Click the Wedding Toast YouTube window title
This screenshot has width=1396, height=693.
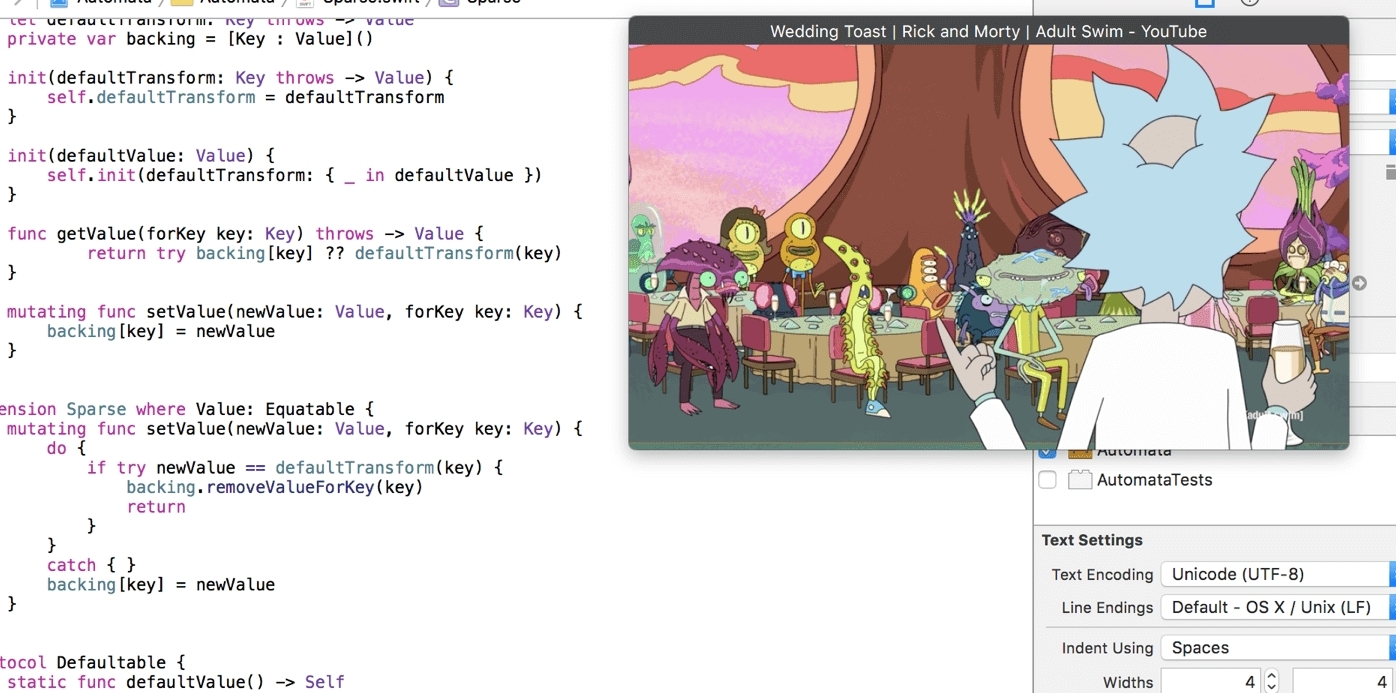[988, 31]
